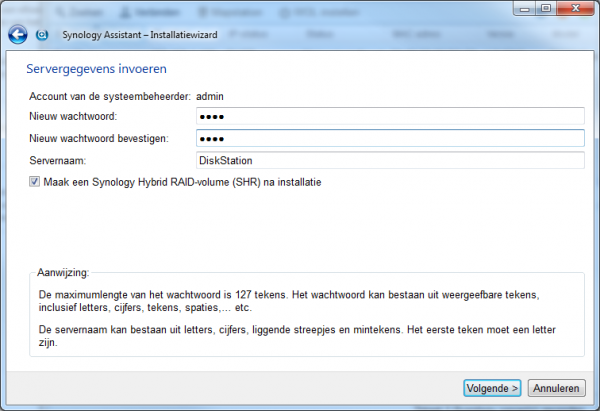Maximize the installation wizard window
Screen dimensions: 600x411
pyautogui.click(x=545, y=8)
